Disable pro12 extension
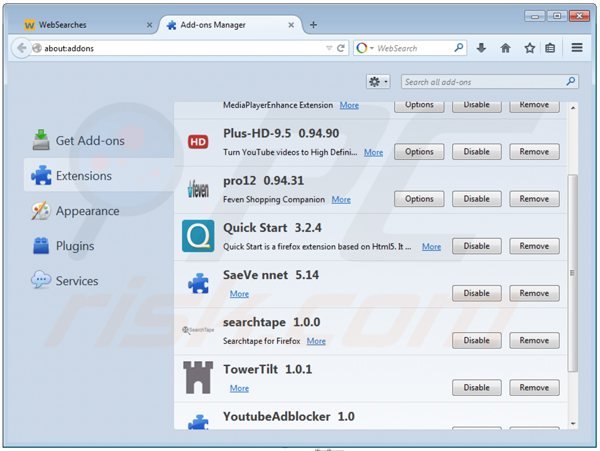Screen dimensions: 600x451 (476, 199)
